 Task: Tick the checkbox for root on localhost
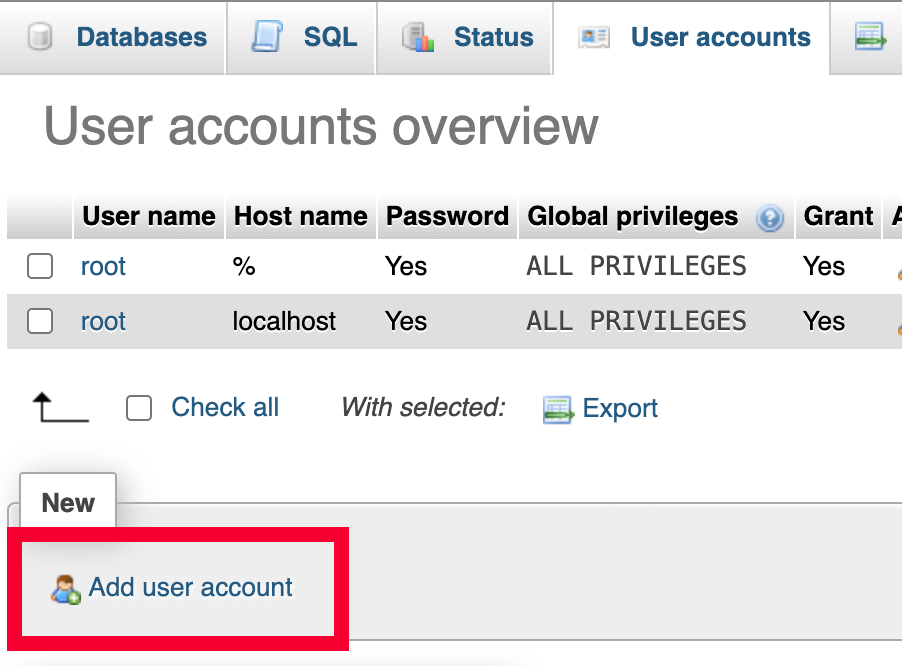pos(40,321)
